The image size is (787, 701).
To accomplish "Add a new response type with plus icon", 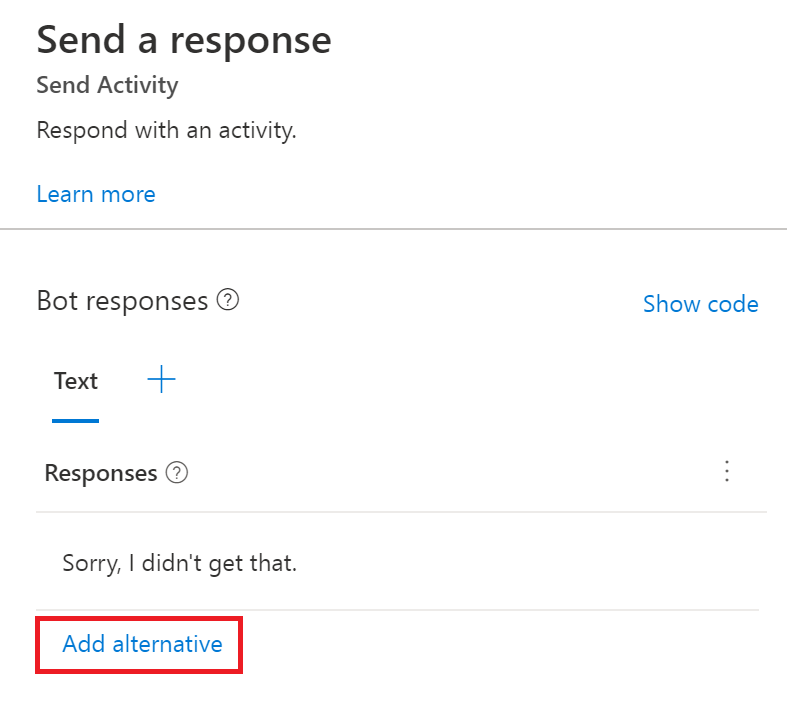I will point(161,379).
